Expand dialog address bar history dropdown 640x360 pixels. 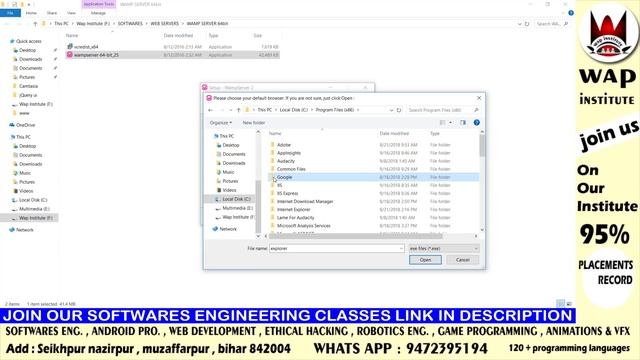point(391,110)
